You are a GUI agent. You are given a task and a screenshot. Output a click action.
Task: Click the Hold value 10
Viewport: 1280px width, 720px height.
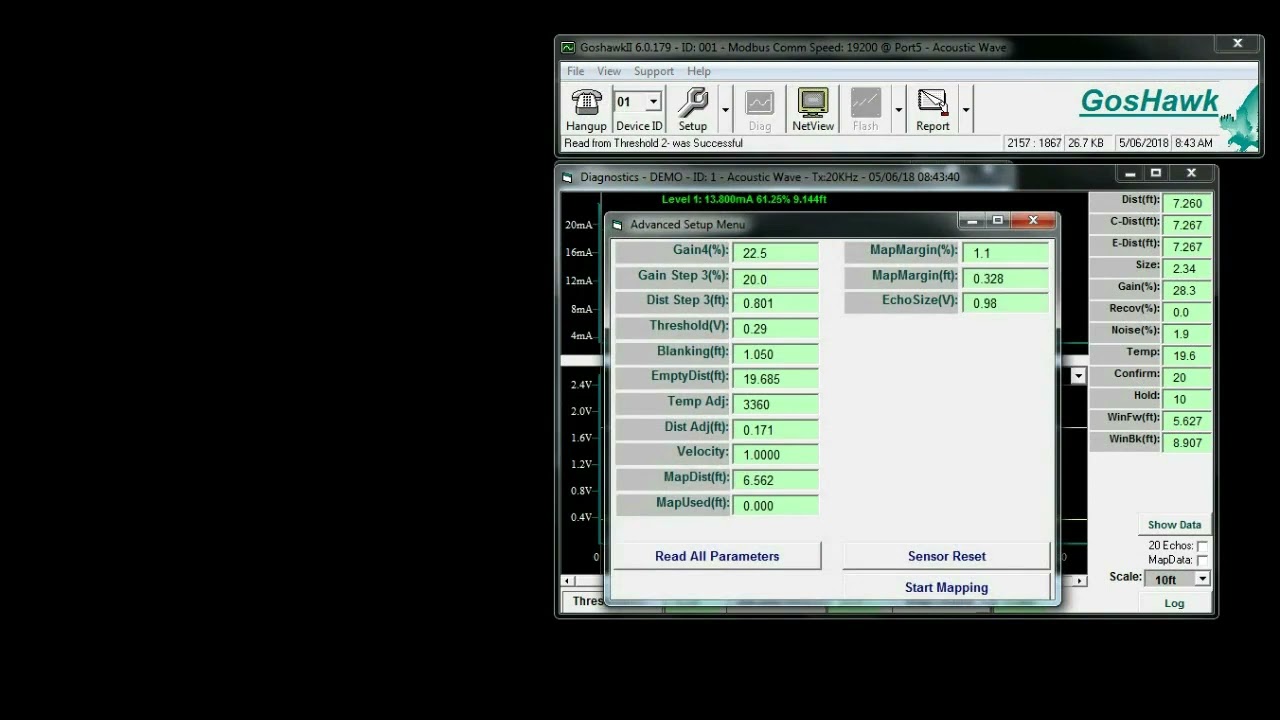click(1187, 399)
